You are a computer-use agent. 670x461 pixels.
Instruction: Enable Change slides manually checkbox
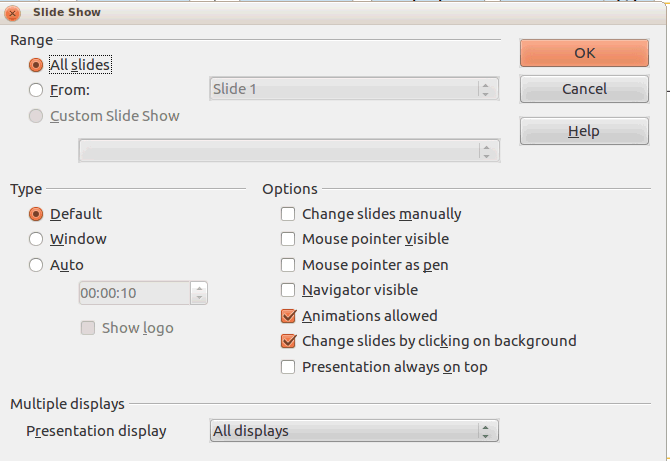tap(288, 214)
